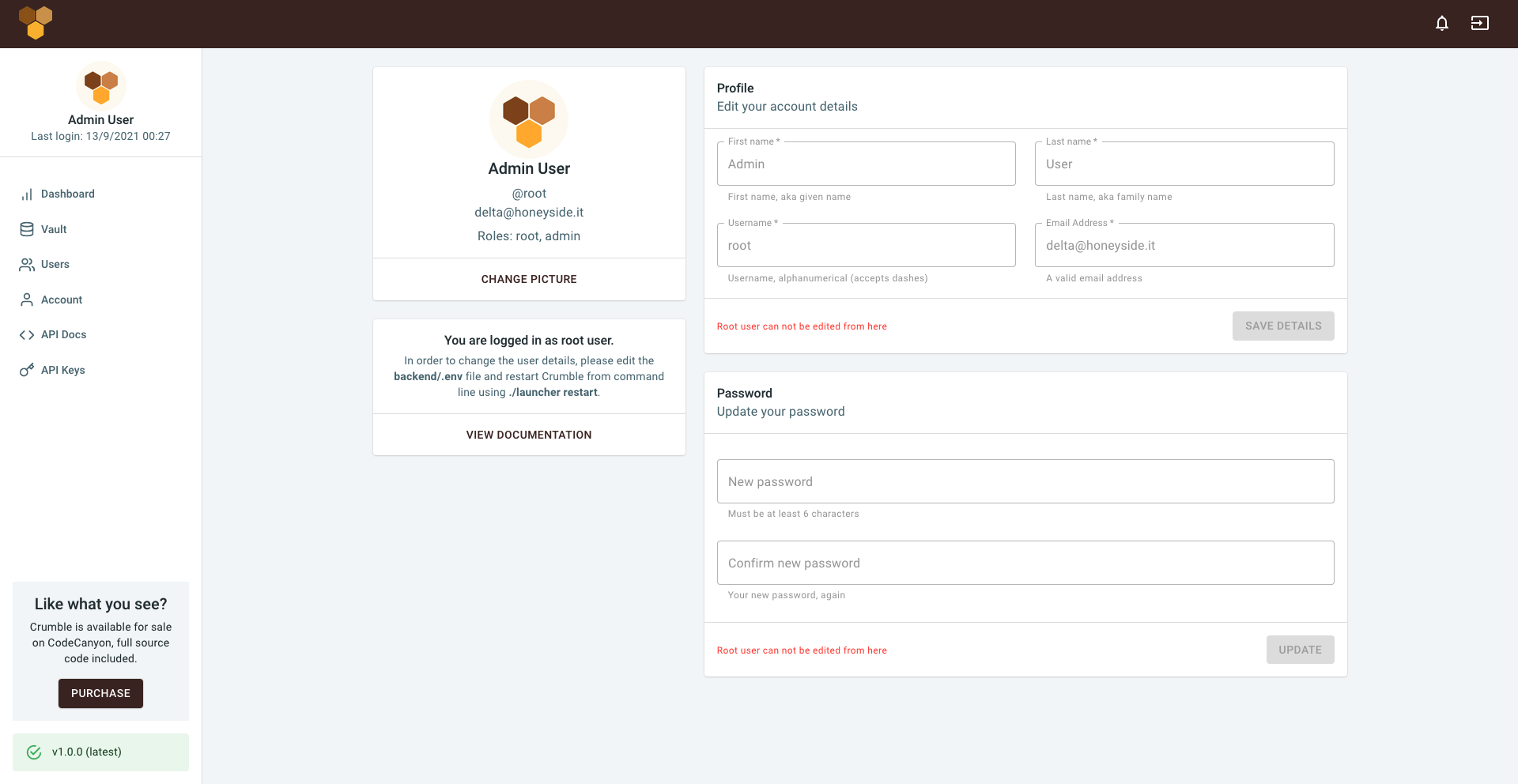Click the Email Address field
This screenshot has height=784, width=1518.
coord(1184,246)
